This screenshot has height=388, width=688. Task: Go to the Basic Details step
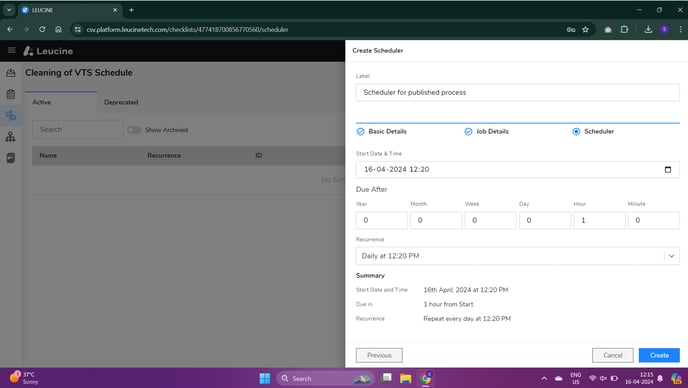click(381, 132)
